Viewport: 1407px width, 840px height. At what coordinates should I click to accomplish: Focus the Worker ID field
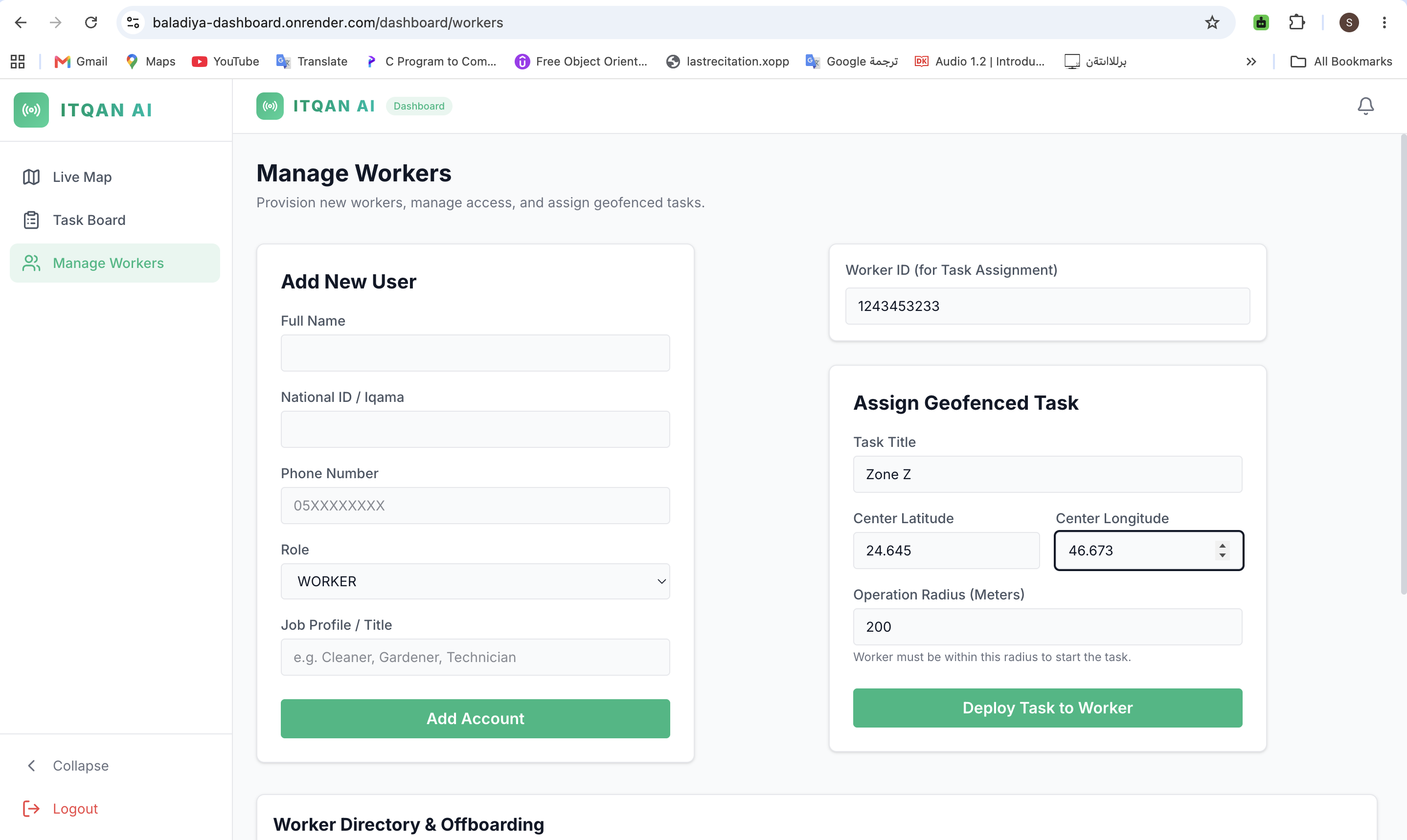coord(1047,306)
